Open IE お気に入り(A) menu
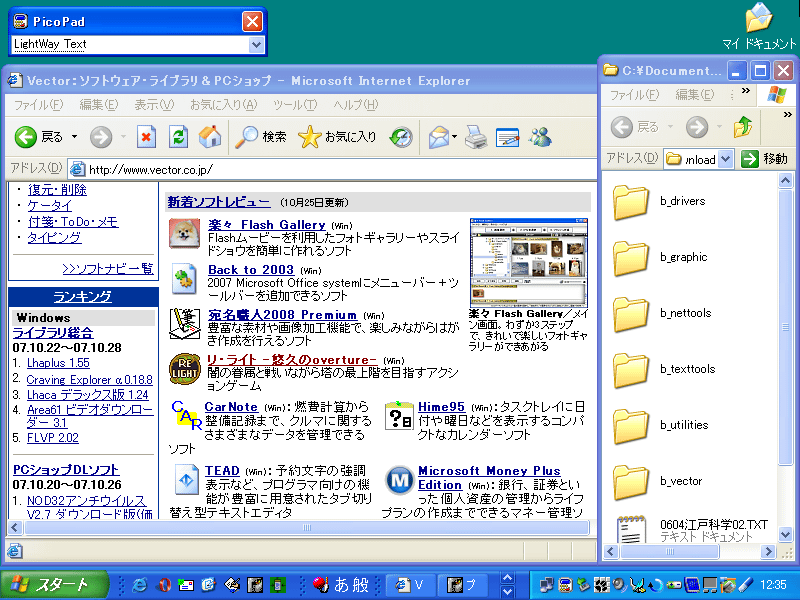The image size is (800, 600). (x=223, y=105)
